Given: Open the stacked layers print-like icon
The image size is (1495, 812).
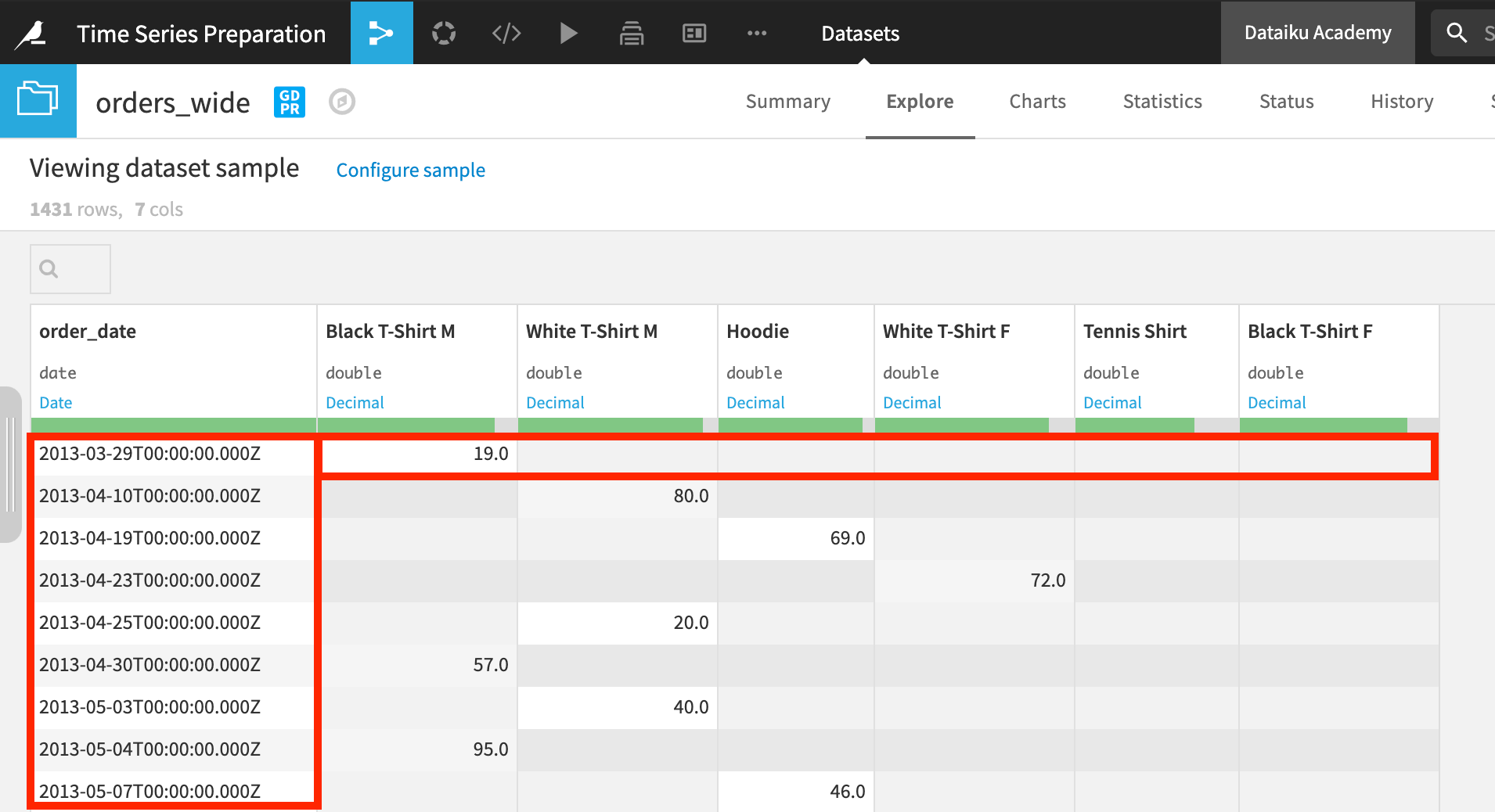Looking at the screenshot, I should (632, 33).
